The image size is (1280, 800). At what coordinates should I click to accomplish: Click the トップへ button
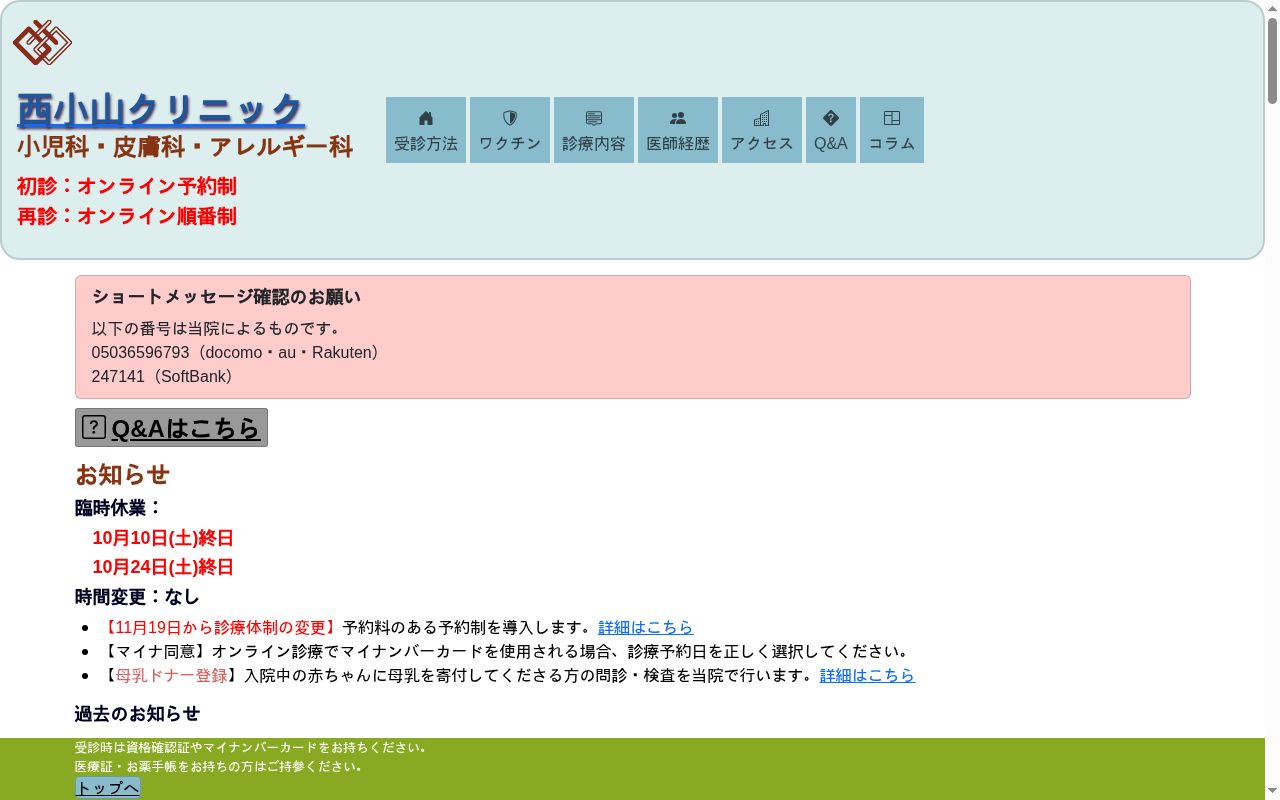[x=108, y=788]
